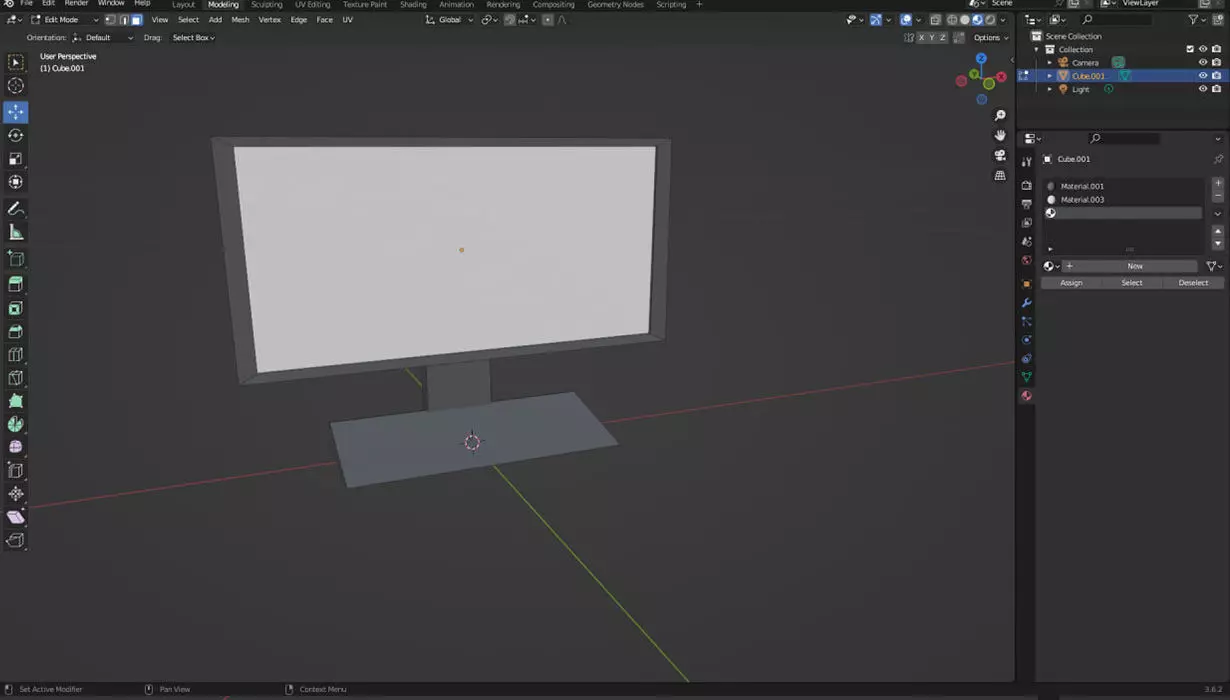Select the Bevel tool
The image size is (1230, 700).
pos(16,331)
